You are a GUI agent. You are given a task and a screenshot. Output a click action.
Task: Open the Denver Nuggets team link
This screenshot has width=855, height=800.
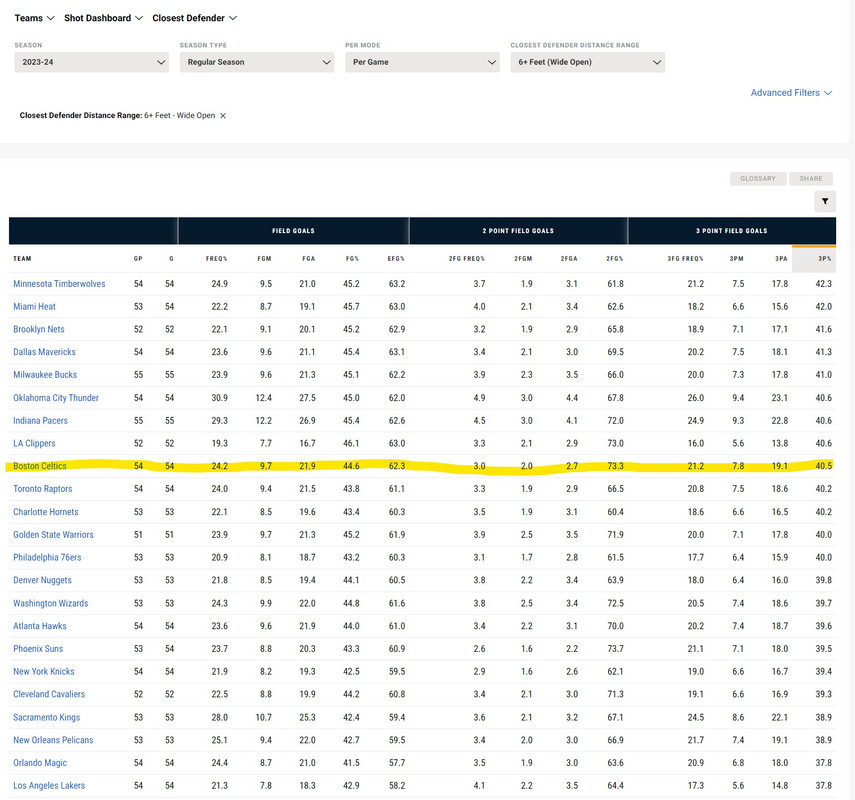pos(43,580)
